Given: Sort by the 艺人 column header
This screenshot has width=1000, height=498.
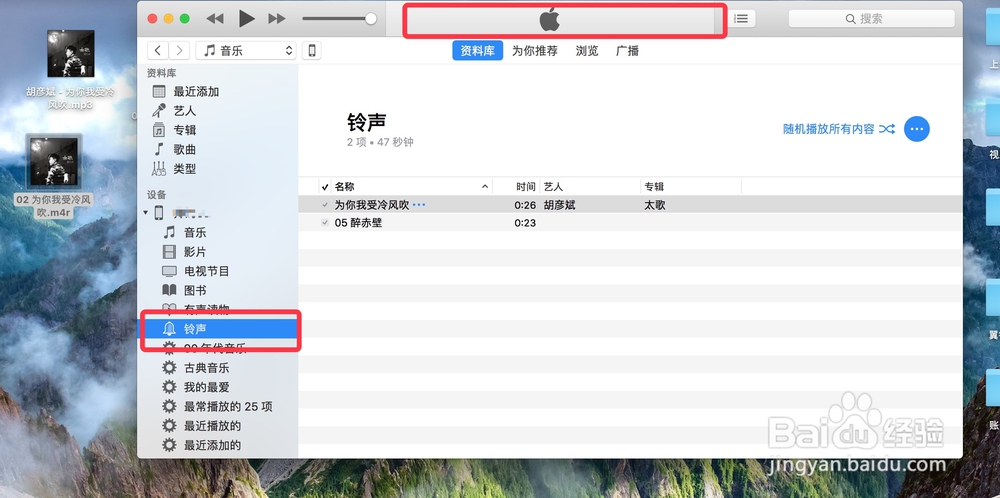Looking at the screenshot, I should [x=554, y=187].
